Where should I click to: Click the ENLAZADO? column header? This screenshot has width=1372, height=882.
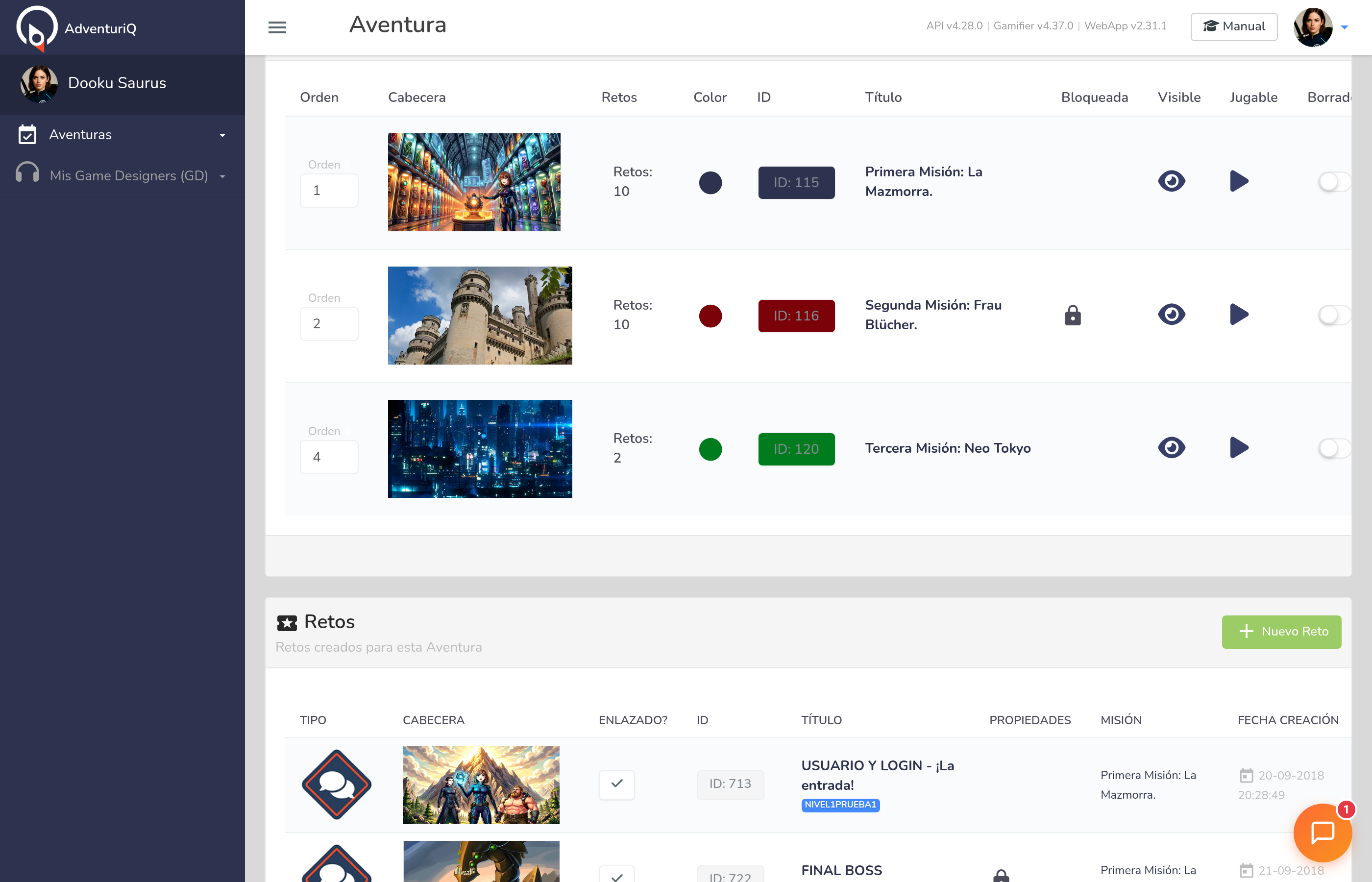point(633,720)
